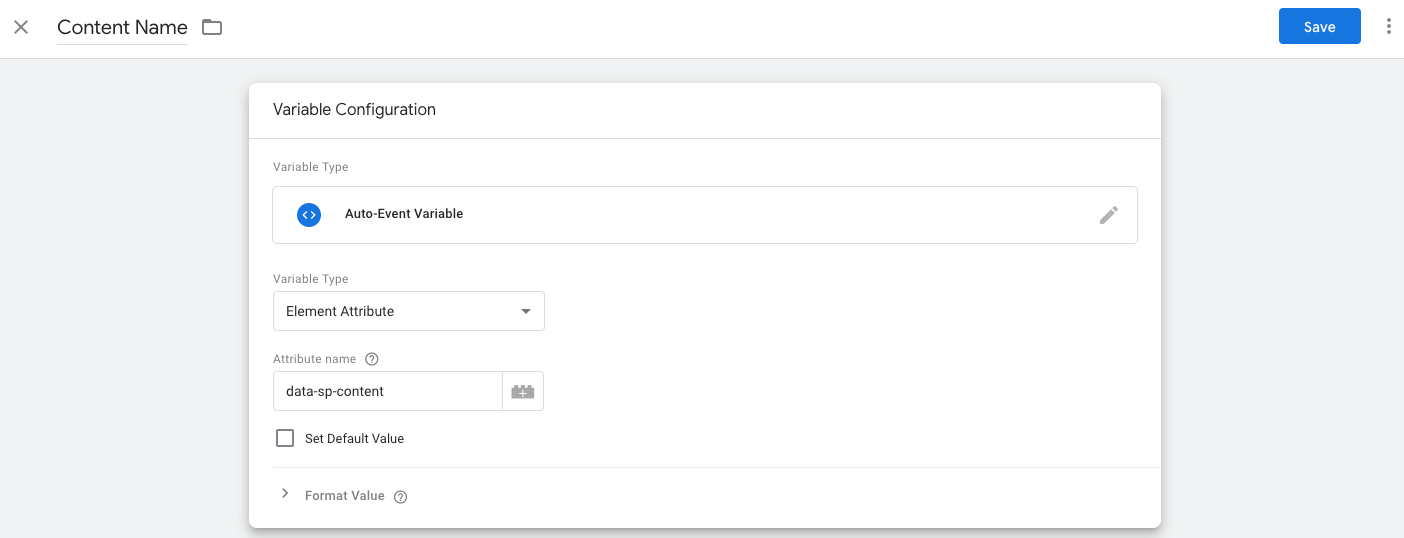Screen dimensions: 1404x538
Task: Enable the Set Default Value checkbox
Action: pos(285,438)
